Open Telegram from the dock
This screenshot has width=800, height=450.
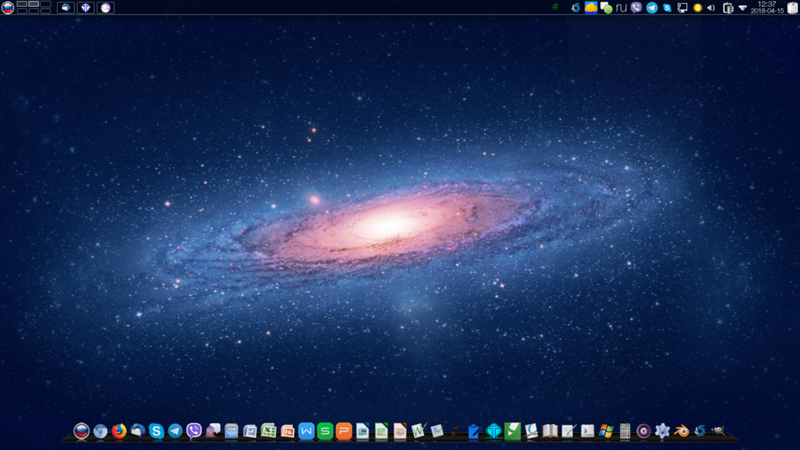175,431
